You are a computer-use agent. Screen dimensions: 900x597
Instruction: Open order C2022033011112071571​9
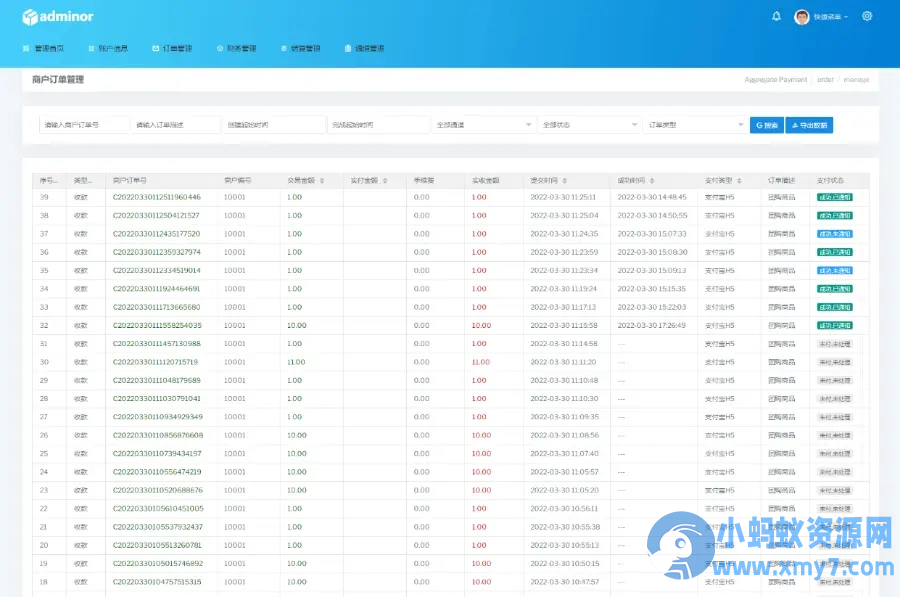(x=156, y=362)
